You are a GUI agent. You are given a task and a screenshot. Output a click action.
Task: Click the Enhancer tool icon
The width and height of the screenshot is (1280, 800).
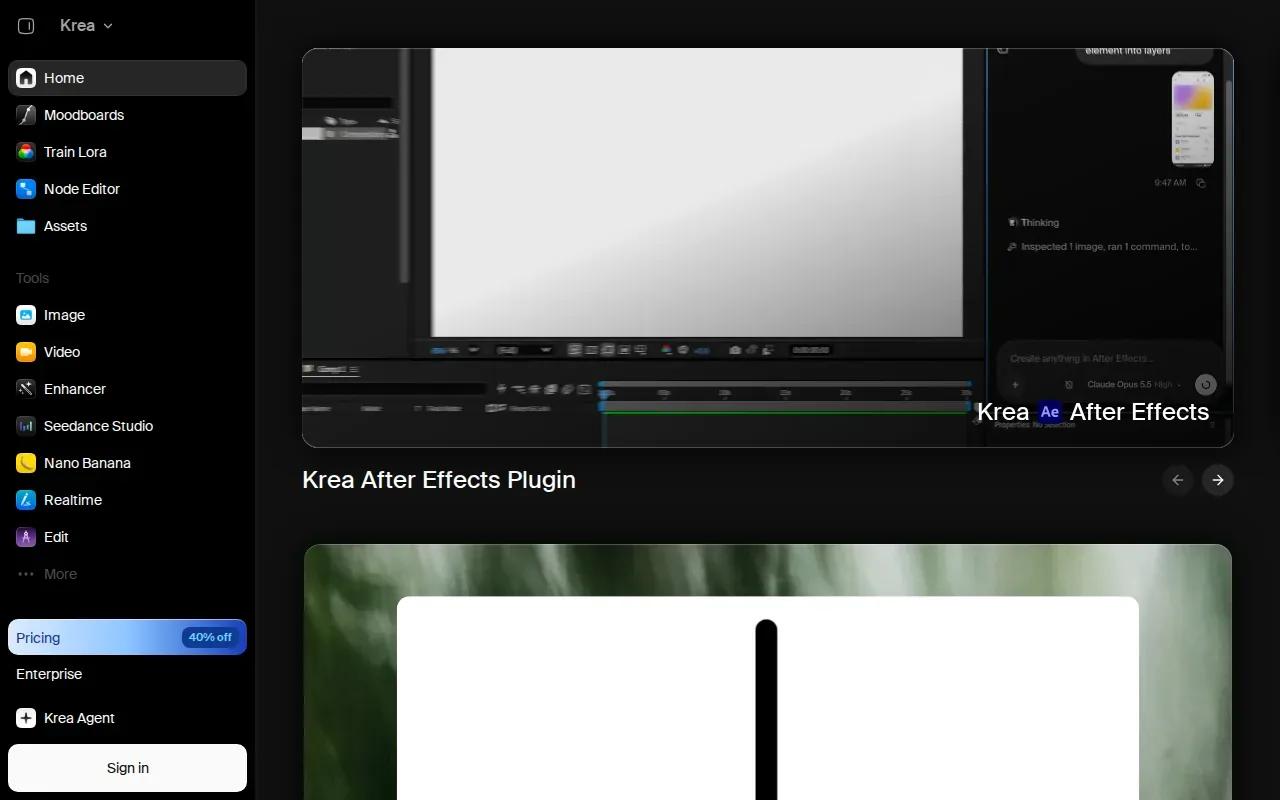(26, 389)
